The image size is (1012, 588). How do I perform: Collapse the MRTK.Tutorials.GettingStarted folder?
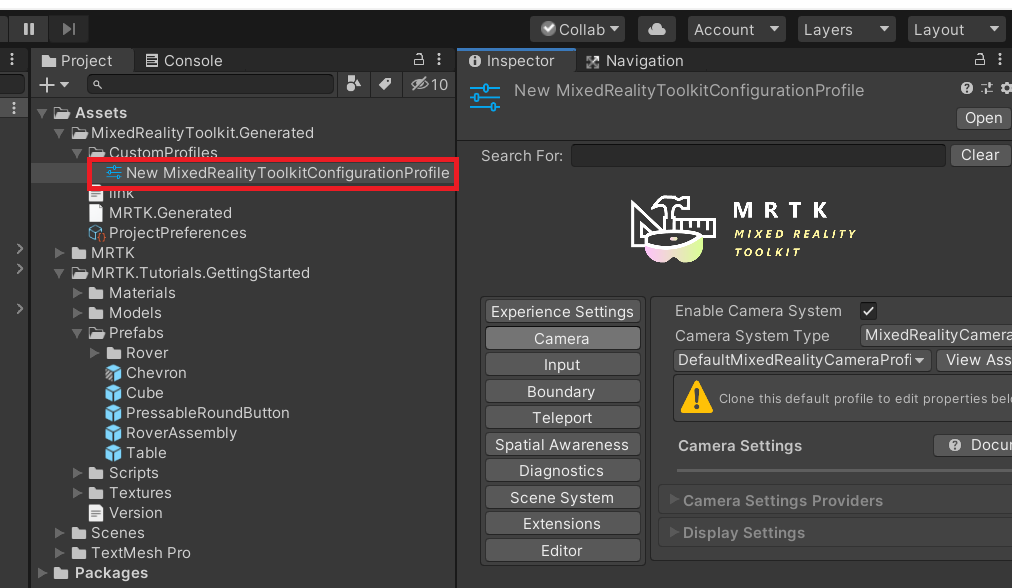tap(59, 273)
